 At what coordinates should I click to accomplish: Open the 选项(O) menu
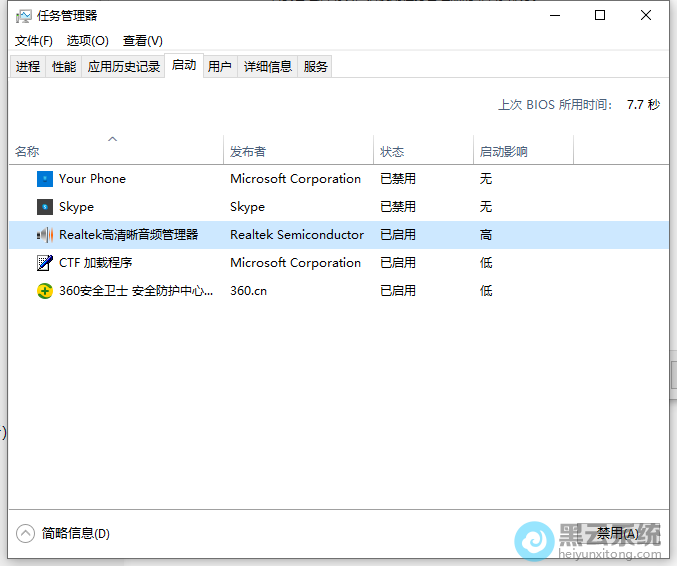coord(87,41)
